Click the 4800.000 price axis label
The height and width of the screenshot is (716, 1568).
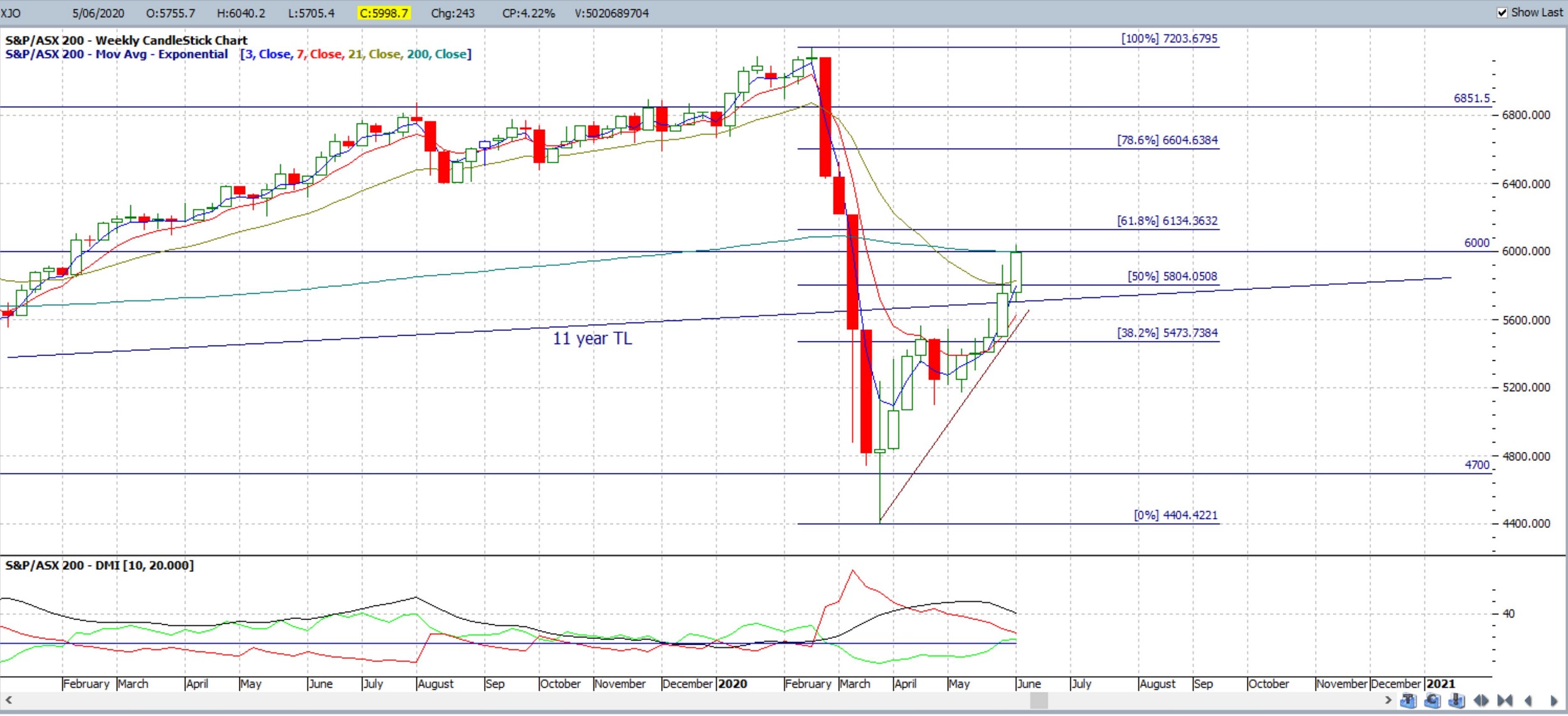pos(1526,456)
